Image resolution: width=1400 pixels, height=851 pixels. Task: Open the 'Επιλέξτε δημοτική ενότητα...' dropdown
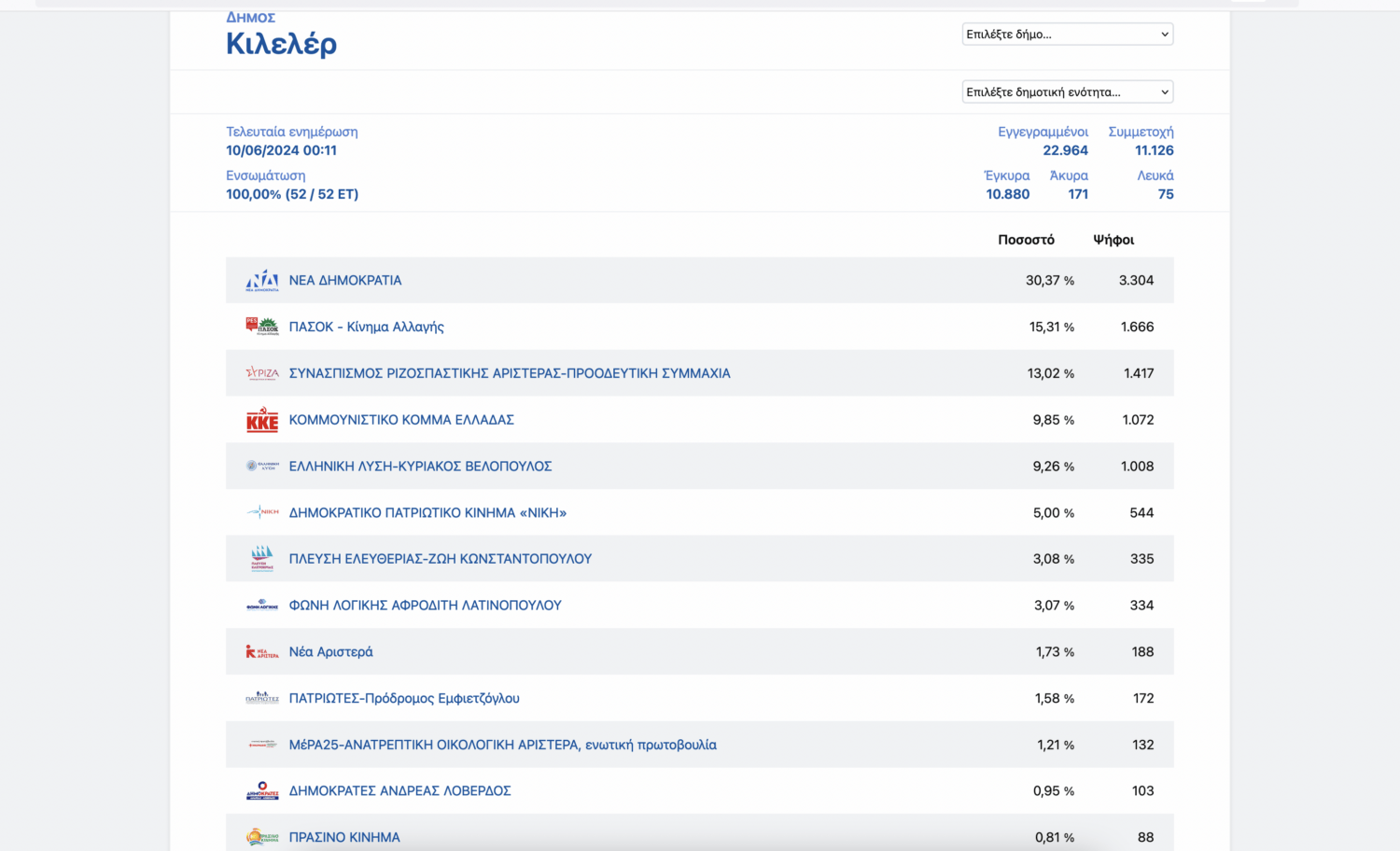pos(1068,92)
